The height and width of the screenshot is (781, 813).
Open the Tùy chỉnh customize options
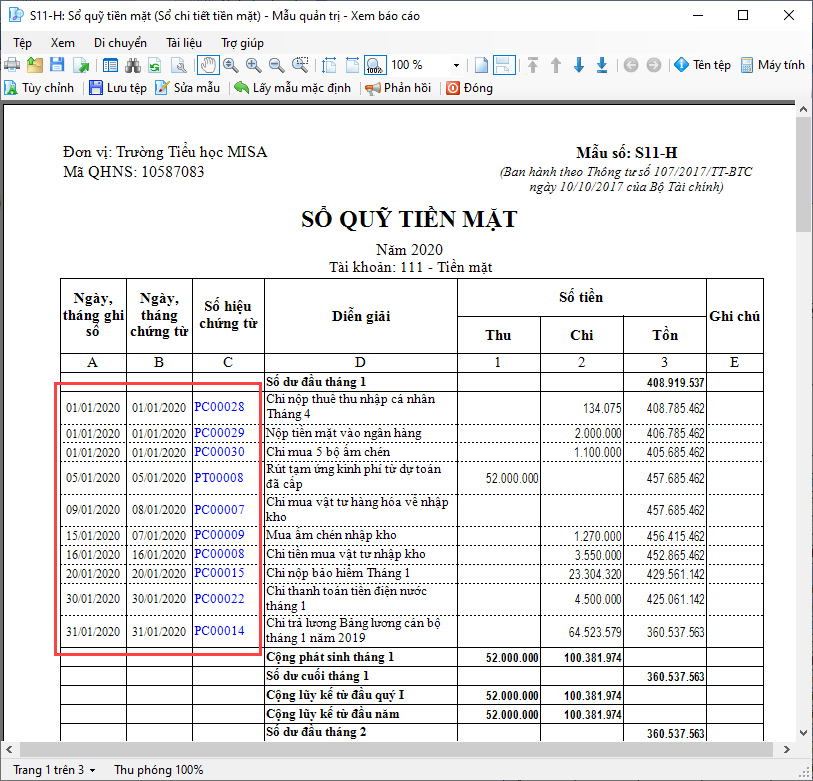click(x=40, y=88)
